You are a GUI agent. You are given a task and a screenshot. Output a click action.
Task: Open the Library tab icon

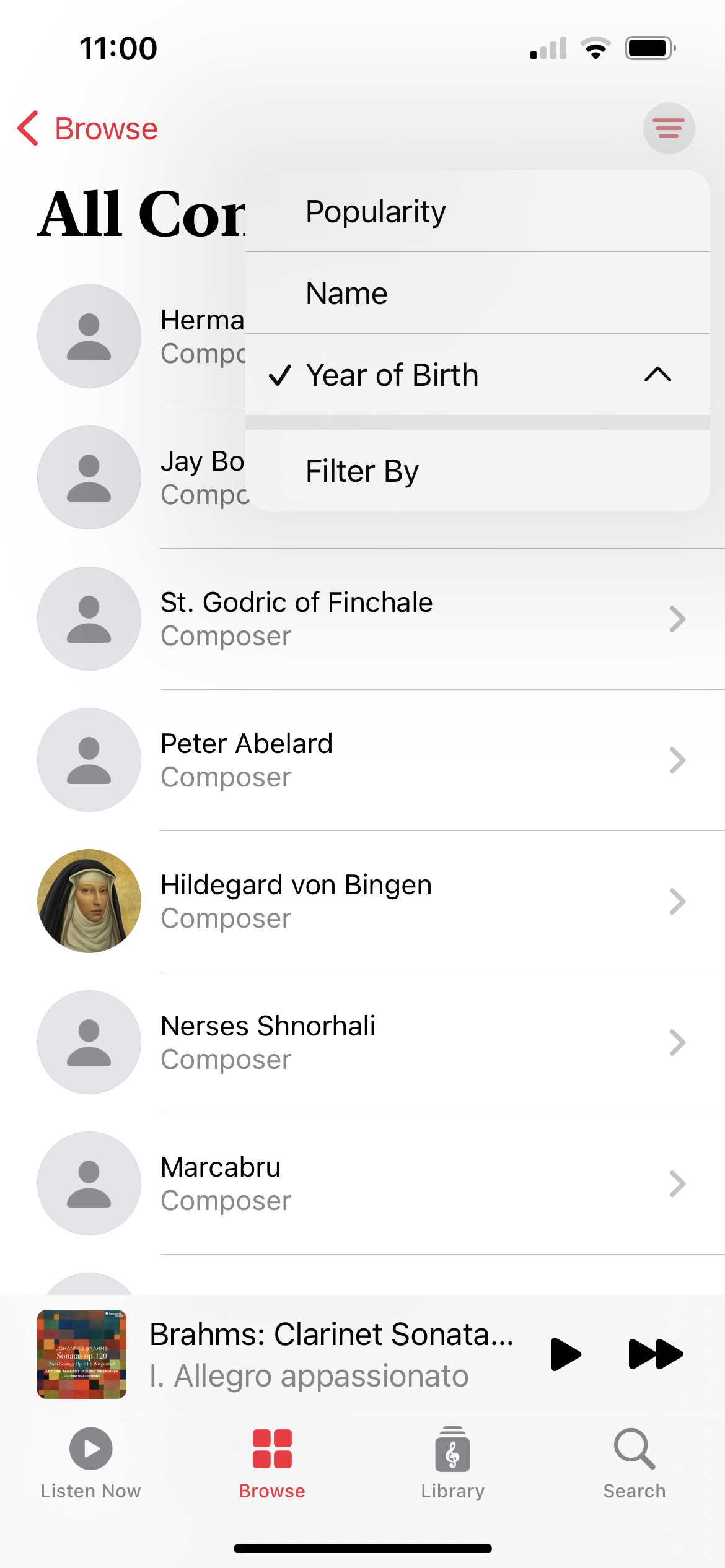[x=453, y=1448]
